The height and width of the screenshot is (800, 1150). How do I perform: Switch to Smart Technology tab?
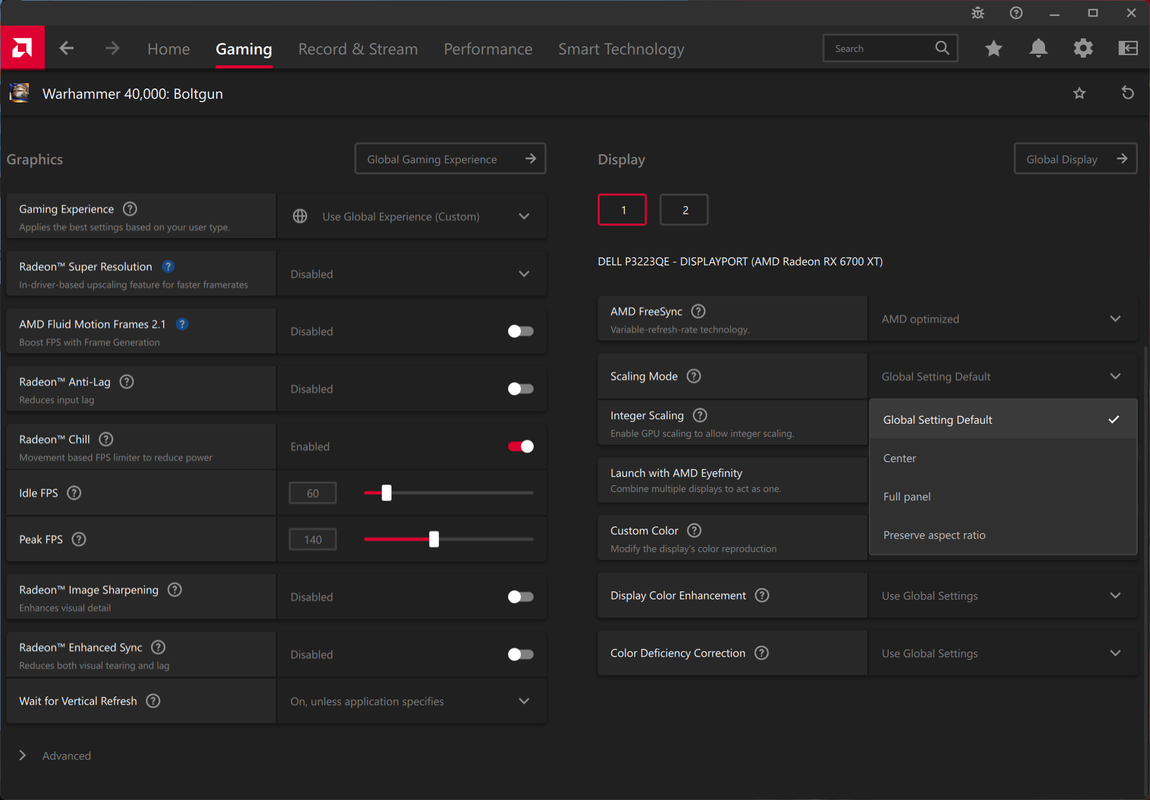click(x=621, y=49)
